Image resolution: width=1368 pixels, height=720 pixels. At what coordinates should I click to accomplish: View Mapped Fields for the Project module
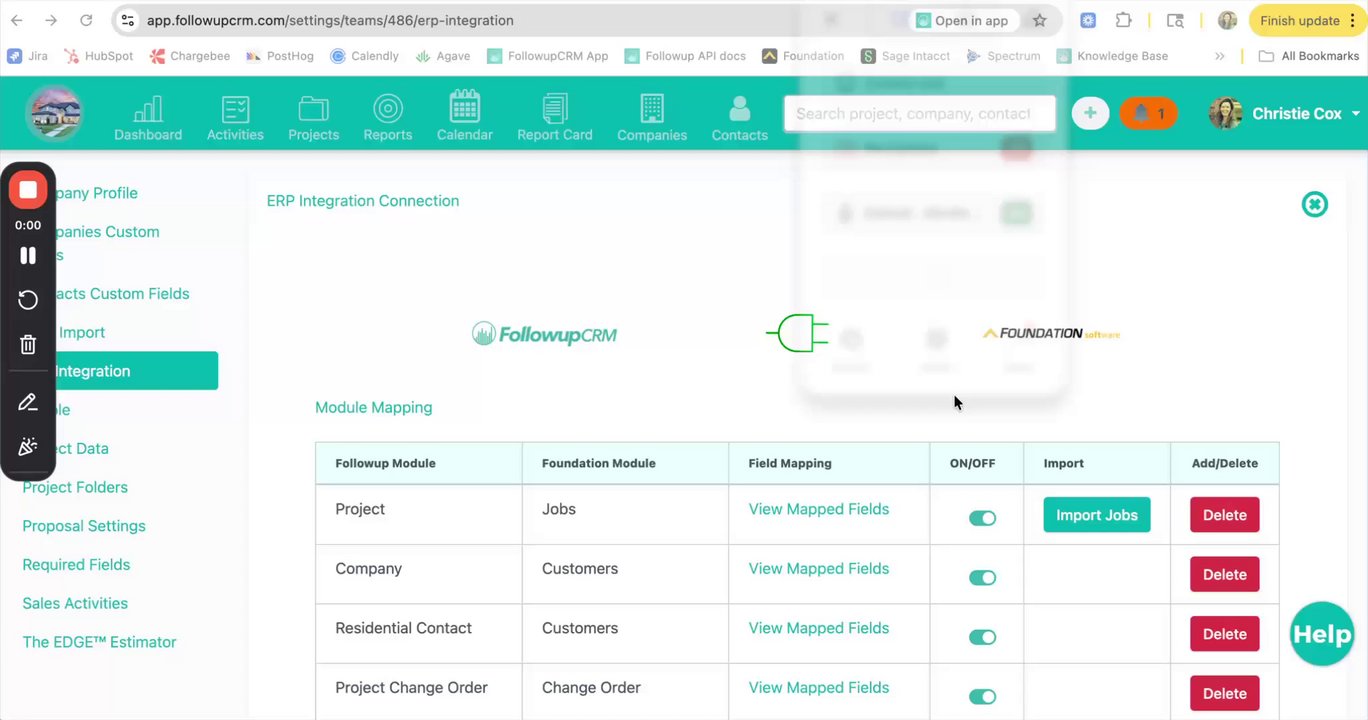click(x=819, y=509)
